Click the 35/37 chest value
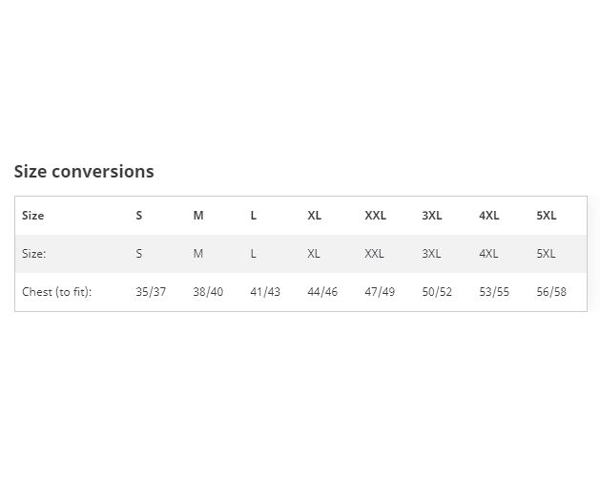 coord(151,292)
